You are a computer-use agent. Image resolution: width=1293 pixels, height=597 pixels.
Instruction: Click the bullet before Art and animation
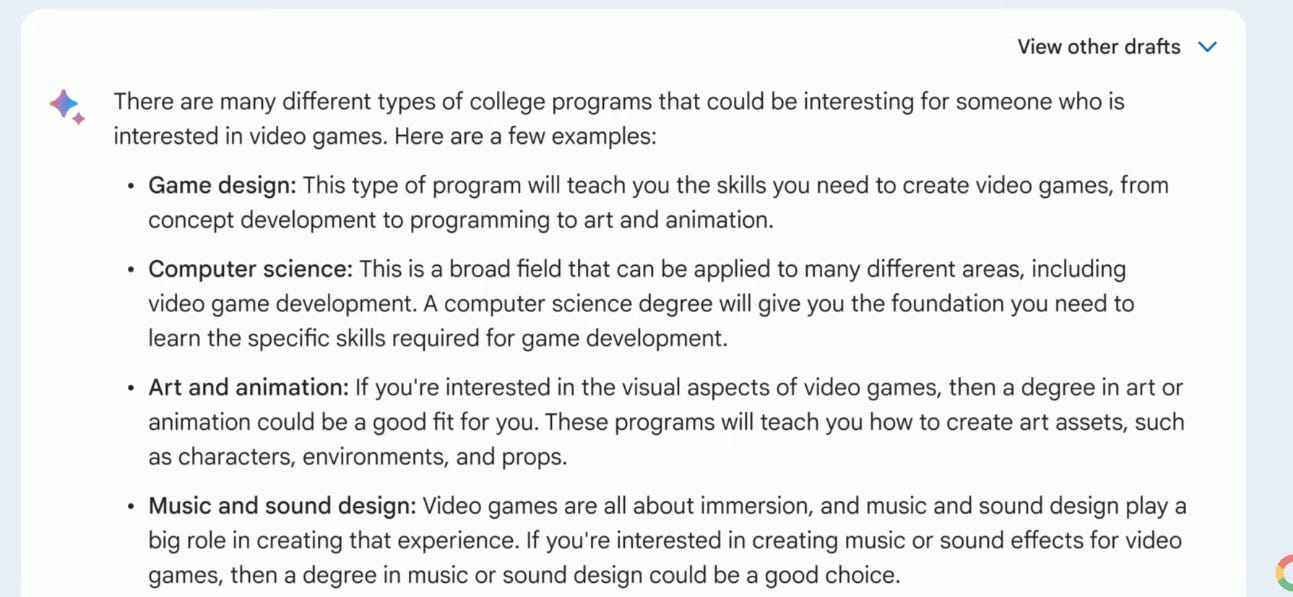point(131,389)
